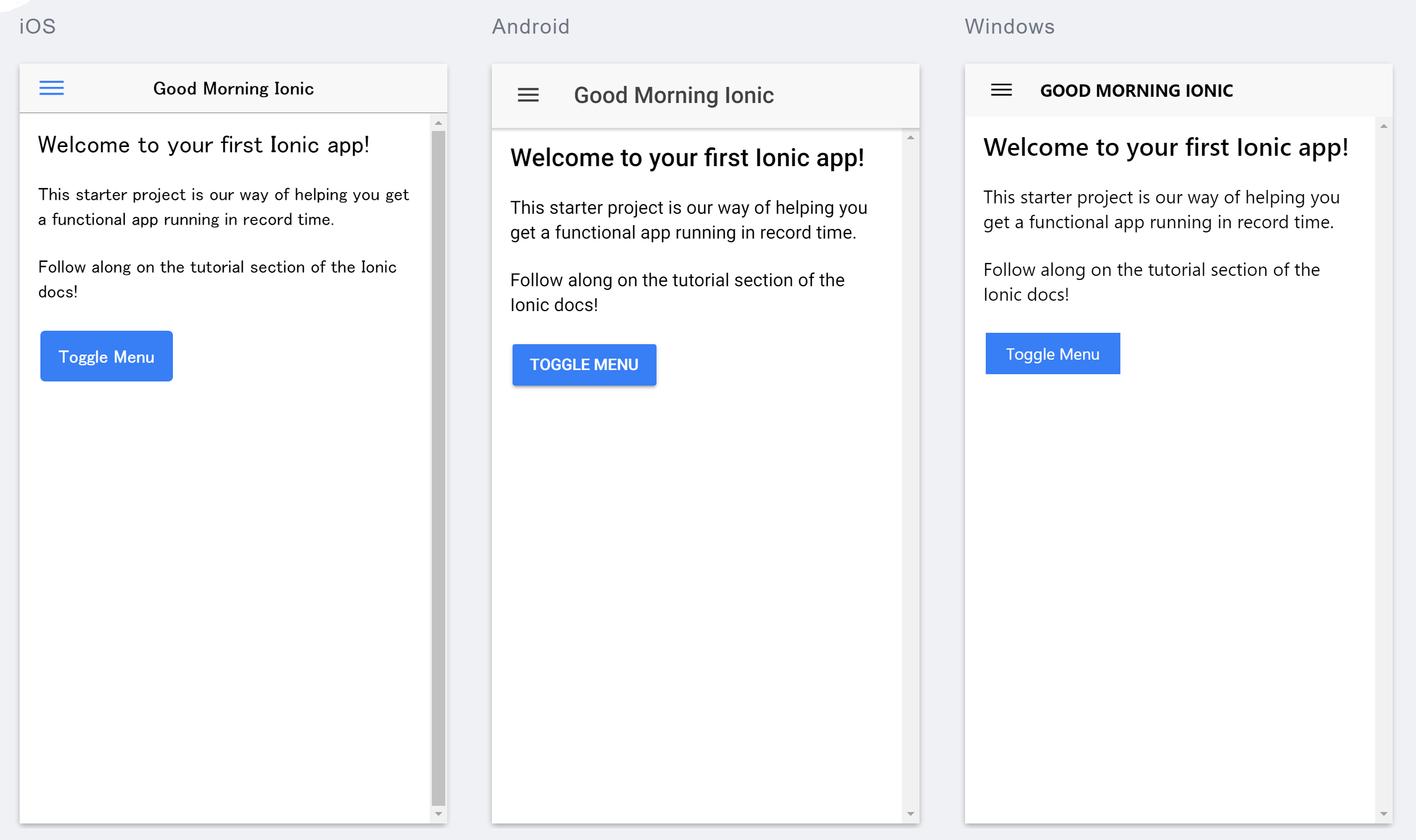This screenshot has width=1416, height=840.
Task: Click scroll down arrow in Android preview
Action: pos(910,814)
